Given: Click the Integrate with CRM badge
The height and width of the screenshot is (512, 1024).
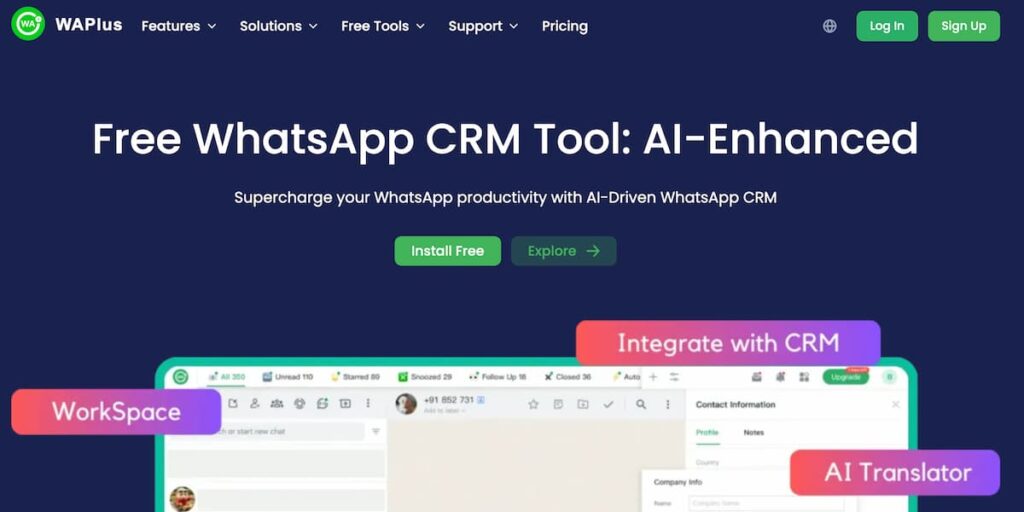Looking at the screenshot, I should [x=728, y=343].
